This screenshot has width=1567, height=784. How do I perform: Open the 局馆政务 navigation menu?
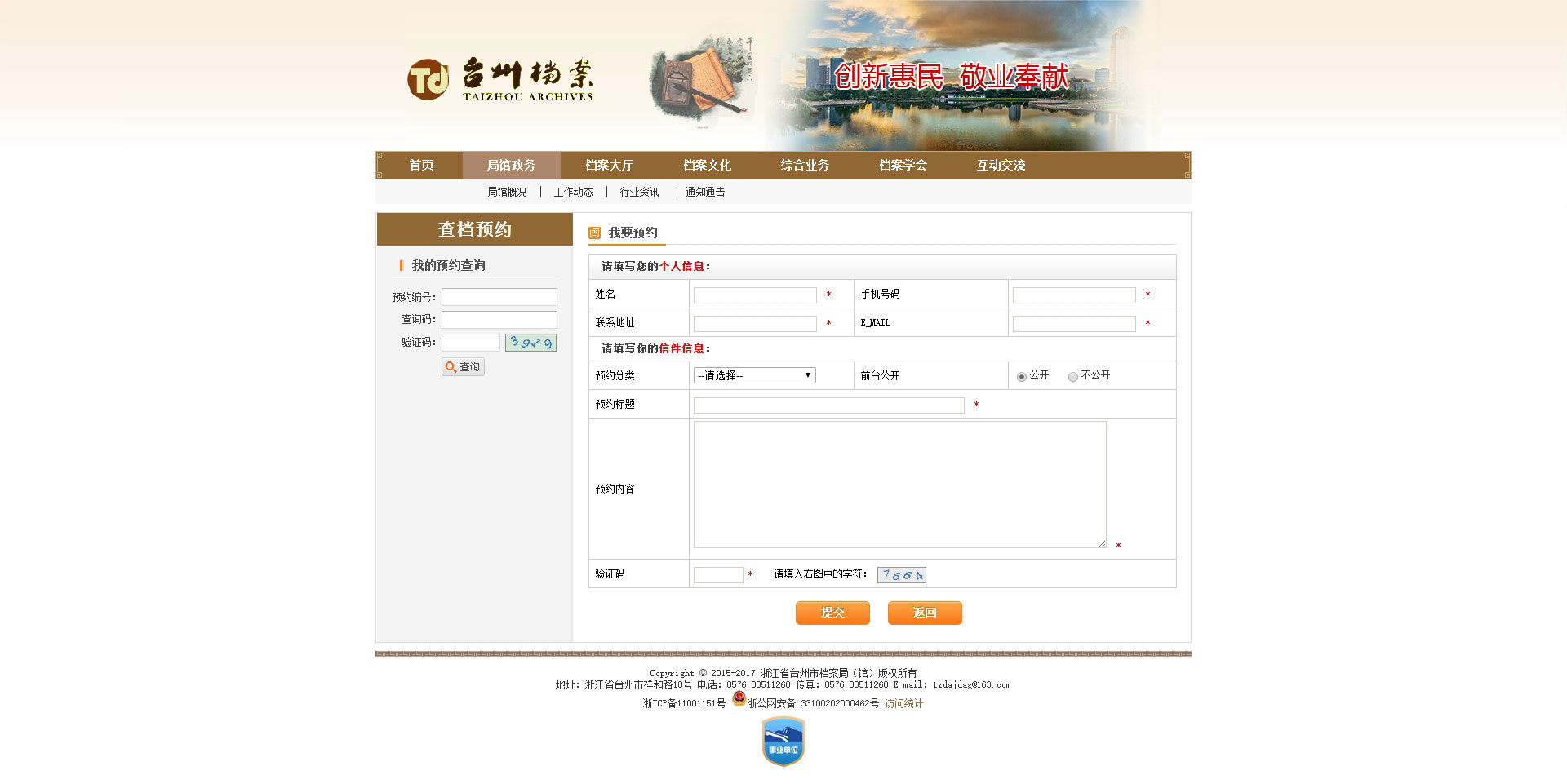511,165
